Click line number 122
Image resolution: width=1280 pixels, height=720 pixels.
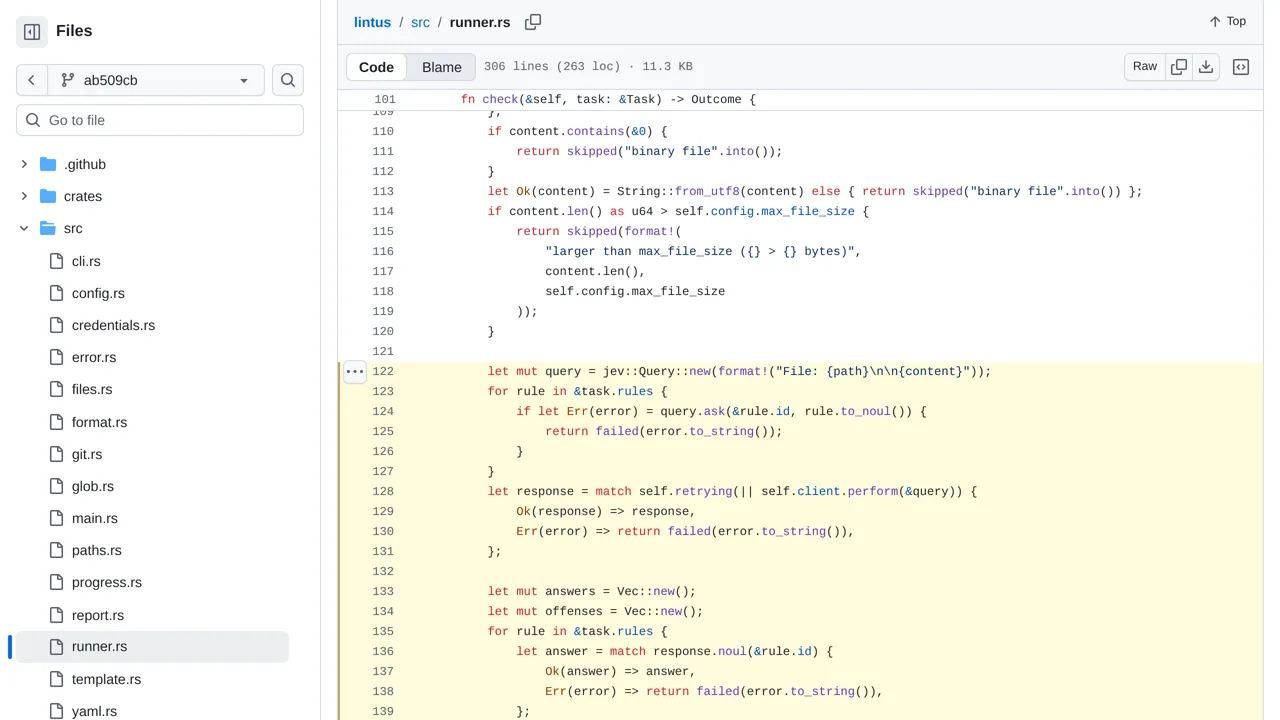pos(382,371)
